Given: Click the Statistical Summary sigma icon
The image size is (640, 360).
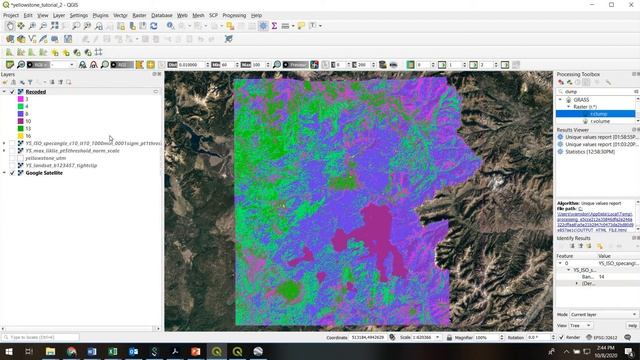Looking at the screenshot, I should pos(274,26).
